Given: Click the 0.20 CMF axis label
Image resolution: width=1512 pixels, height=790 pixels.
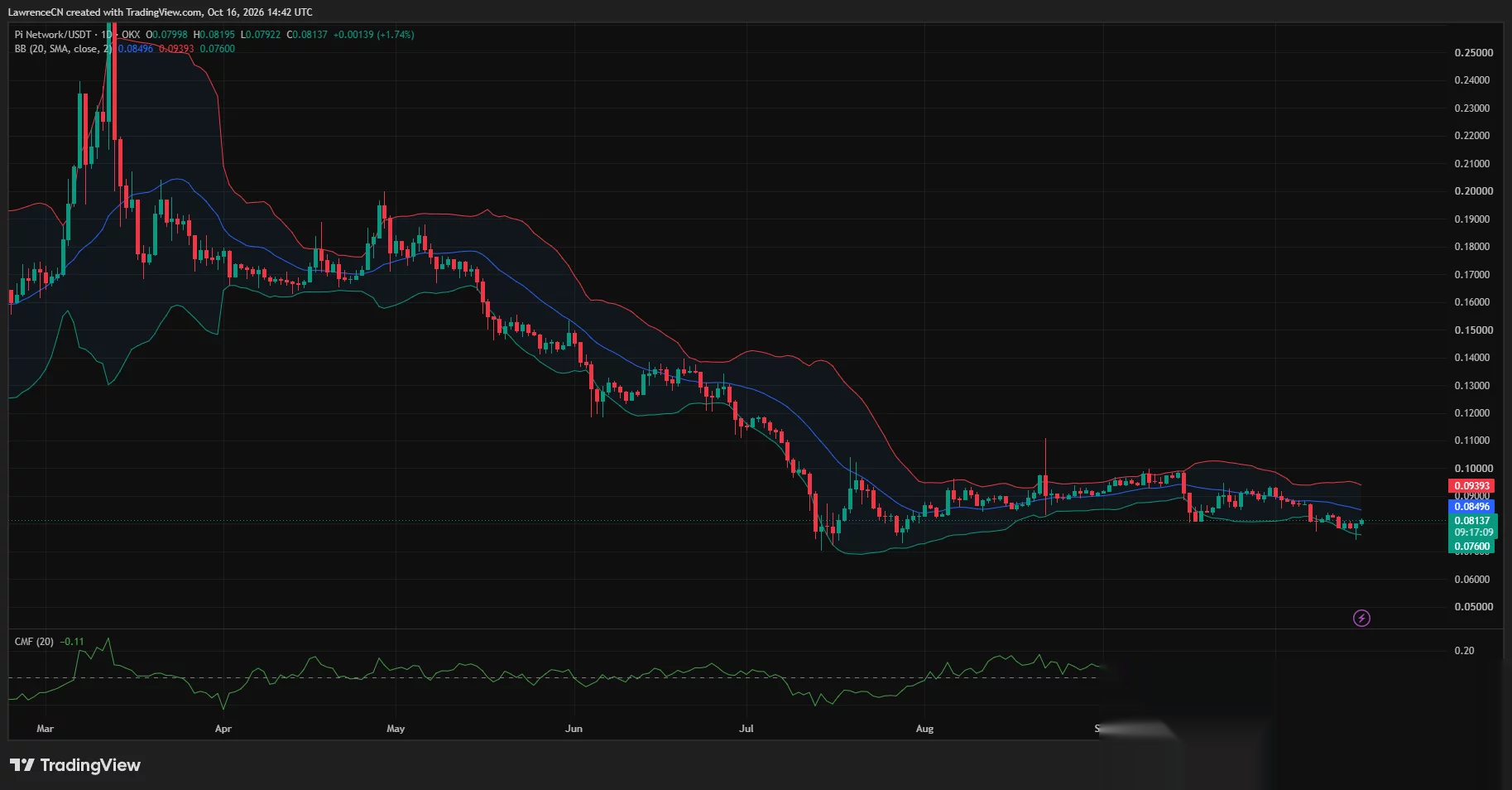Looking at the screenshot, I should 1464,651.
